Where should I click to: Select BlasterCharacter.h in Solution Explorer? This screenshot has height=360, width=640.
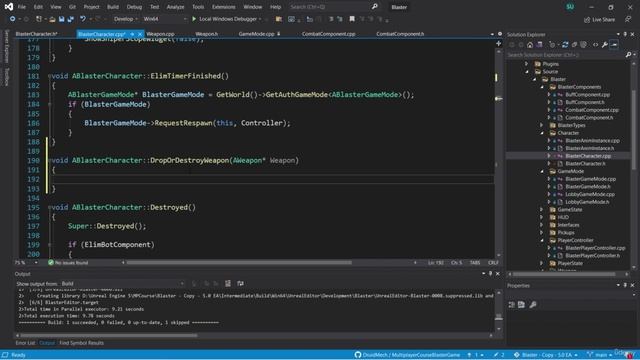point(585,164)
